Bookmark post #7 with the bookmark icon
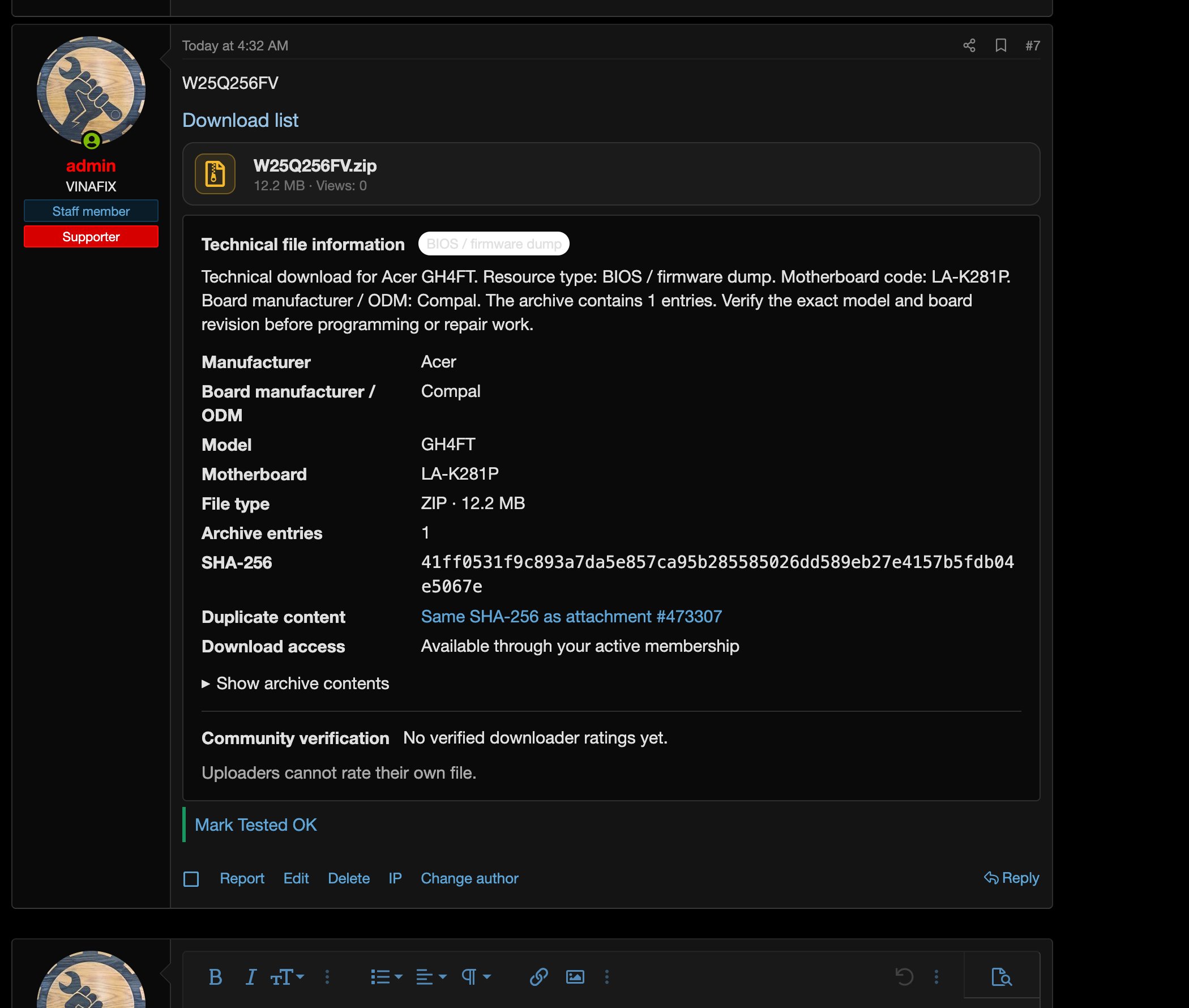 [x=1000, y=46]
